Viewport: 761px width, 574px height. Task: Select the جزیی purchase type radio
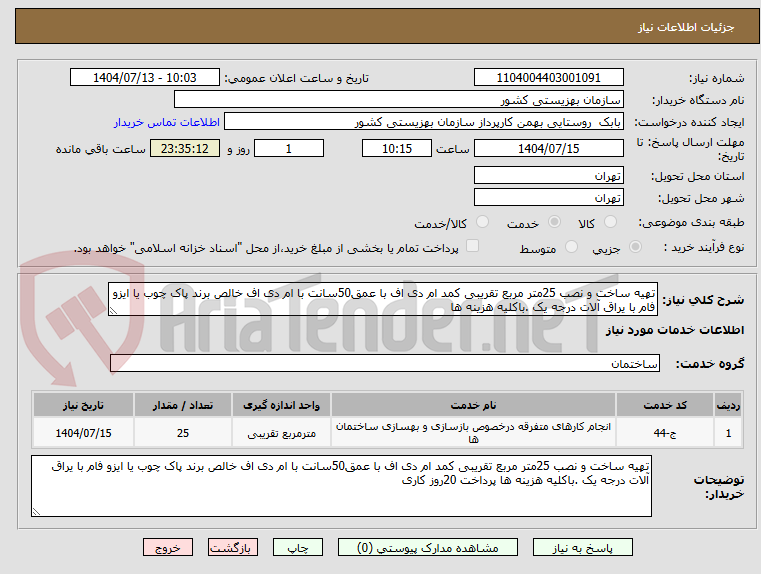[x=635, y=247]
